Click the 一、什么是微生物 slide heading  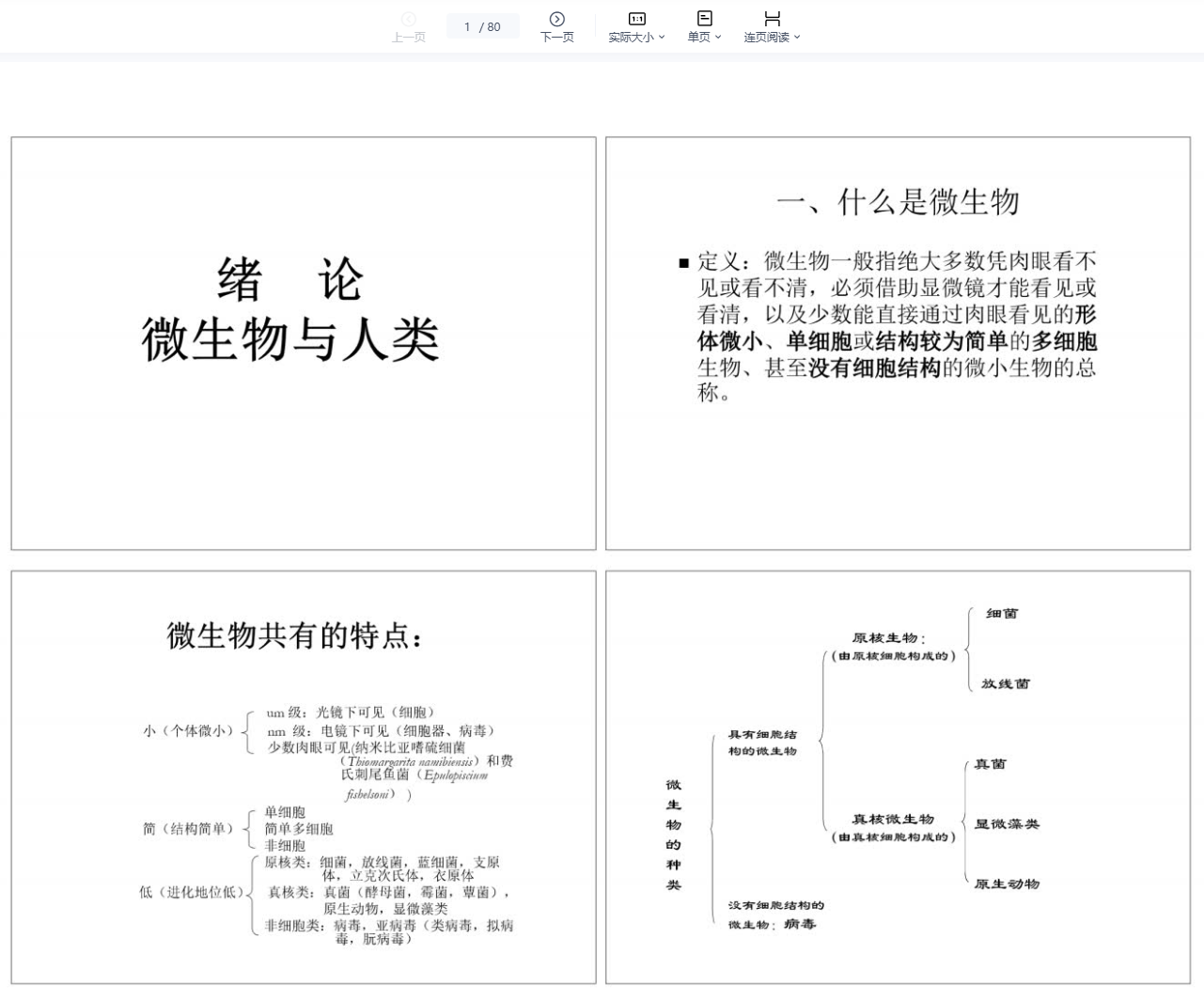[898, 202]
